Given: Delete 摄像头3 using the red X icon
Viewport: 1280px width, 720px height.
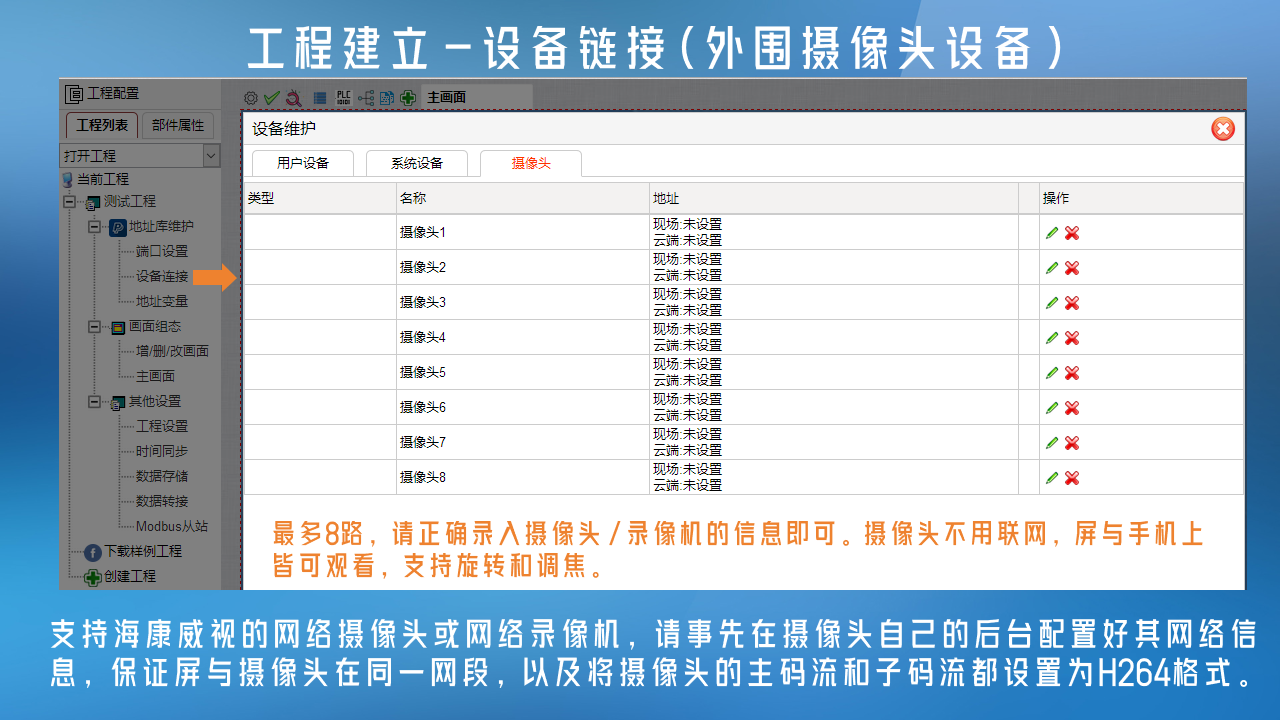Looking at the screenshot, I should click(1072, 303).
